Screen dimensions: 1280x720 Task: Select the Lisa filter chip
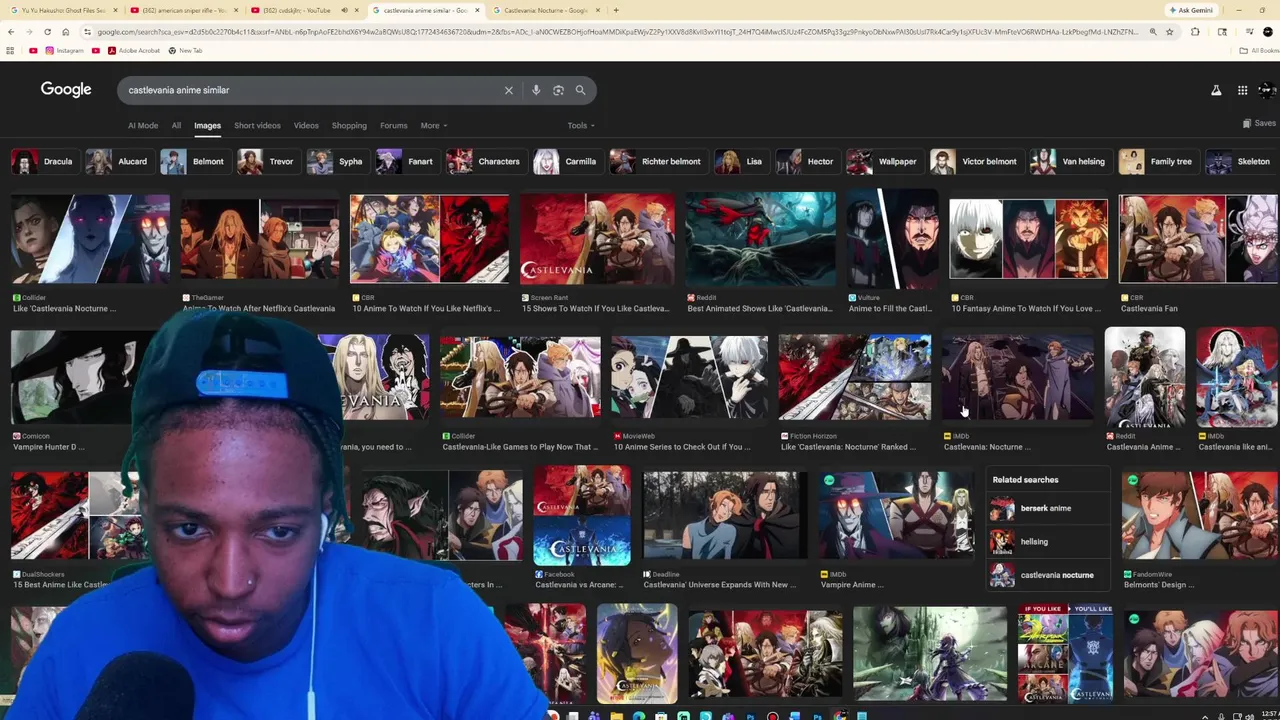741,161
